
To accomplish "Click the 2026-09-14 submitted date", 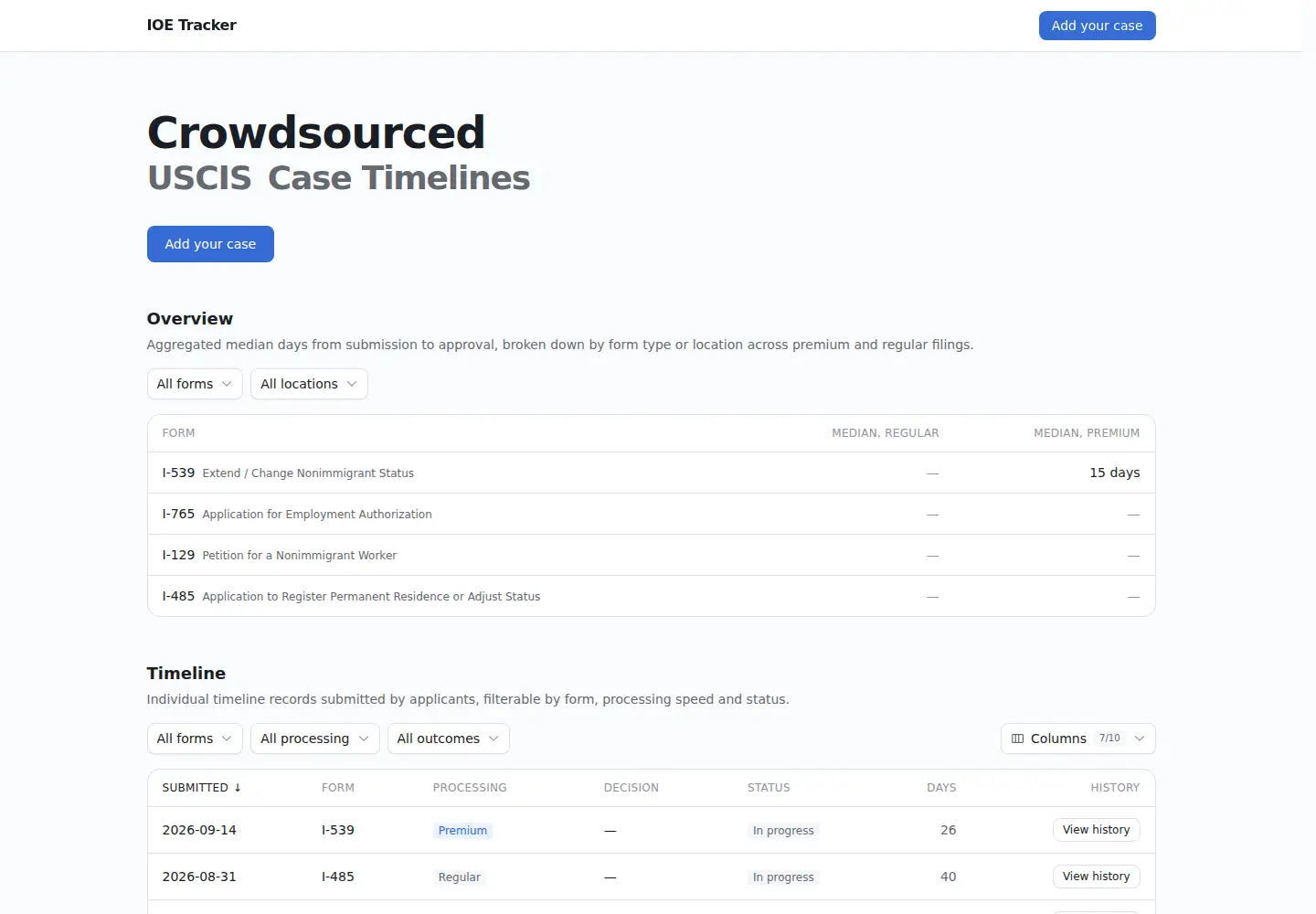I will click(x=199, y=830).
